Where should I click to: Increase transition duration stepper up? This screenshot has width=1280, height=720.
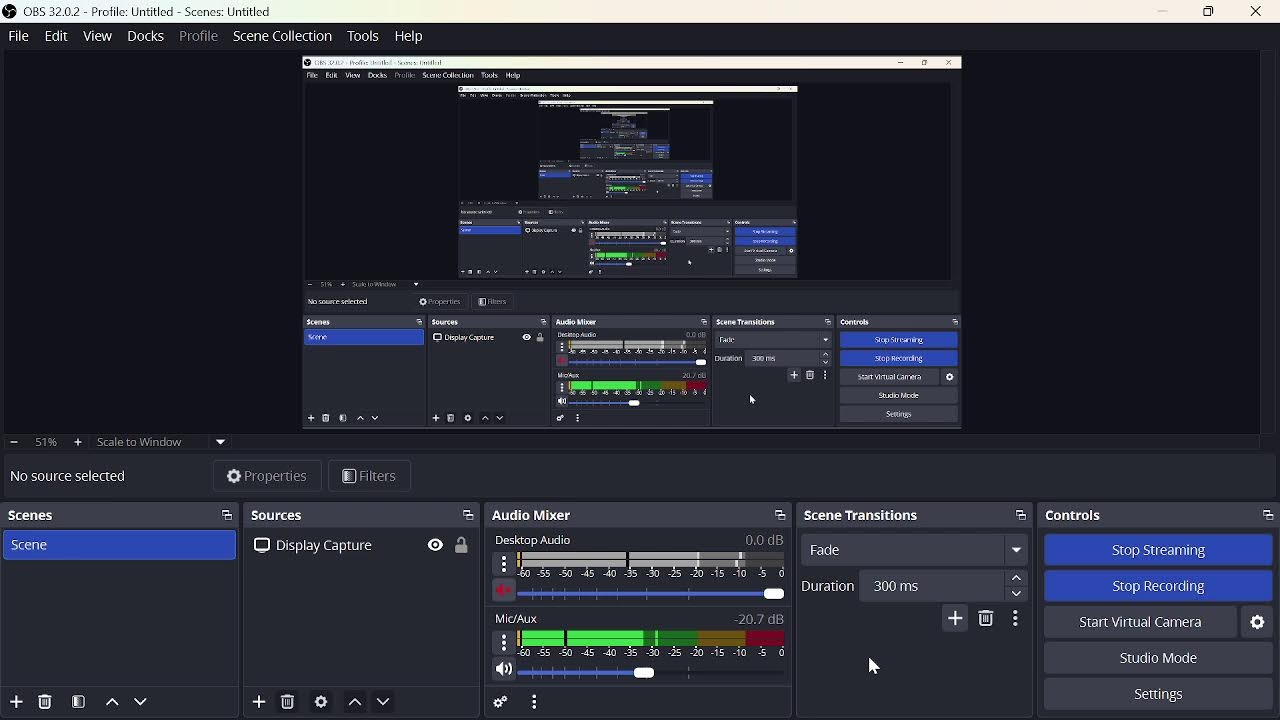pos(1017,579)
